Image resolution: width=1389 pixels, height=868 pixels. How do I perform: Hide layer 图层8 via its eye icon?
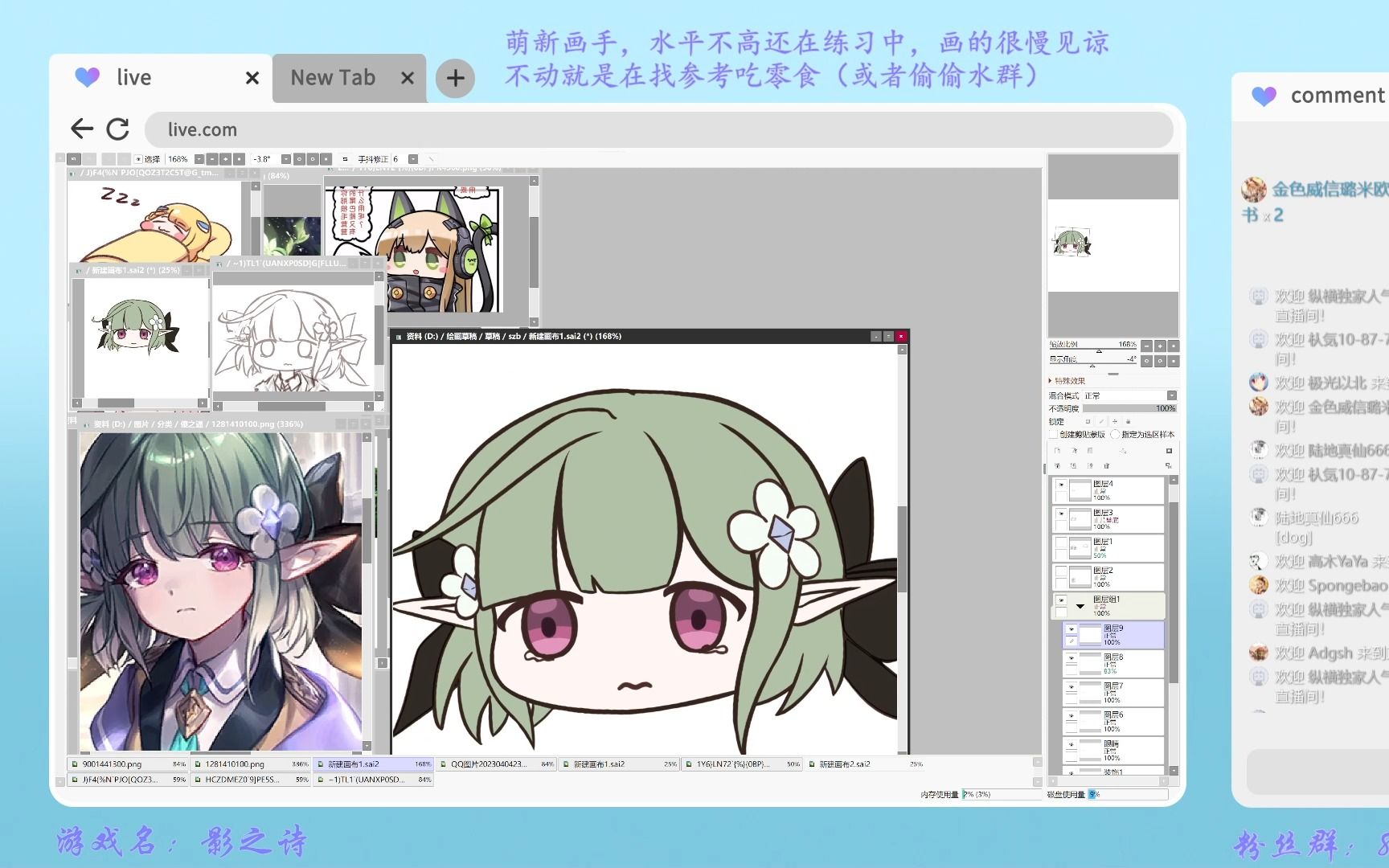(1071, 658)
